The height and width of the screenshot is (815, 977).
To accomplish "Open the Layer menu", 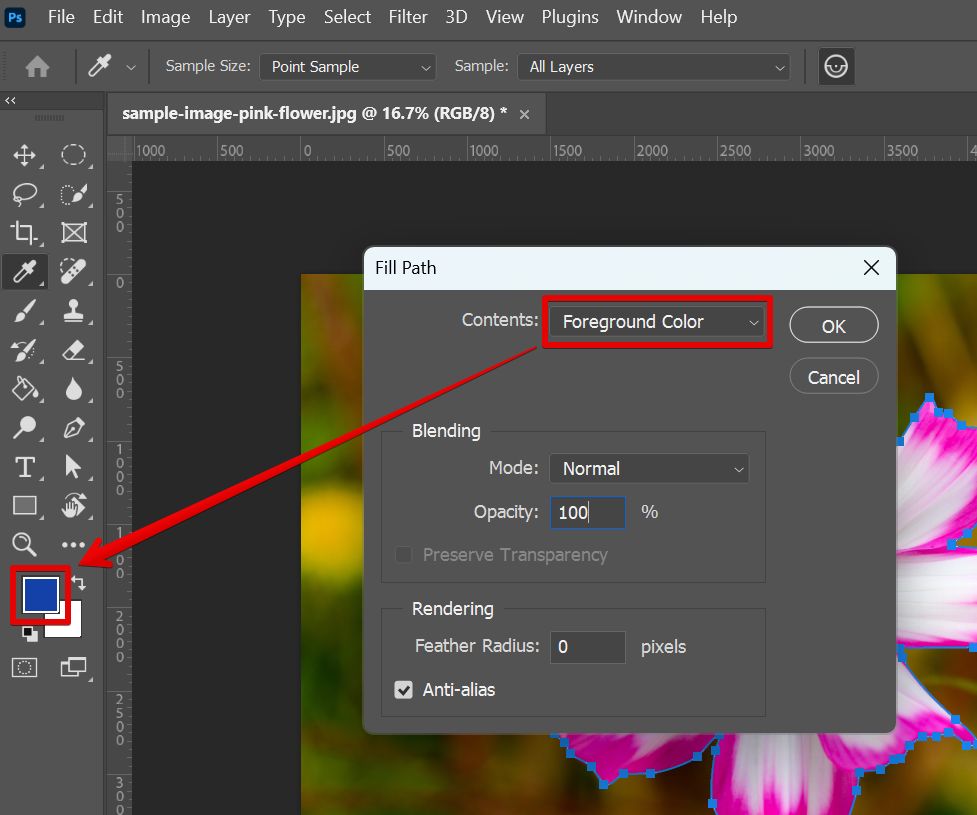I will click(230, 17).
